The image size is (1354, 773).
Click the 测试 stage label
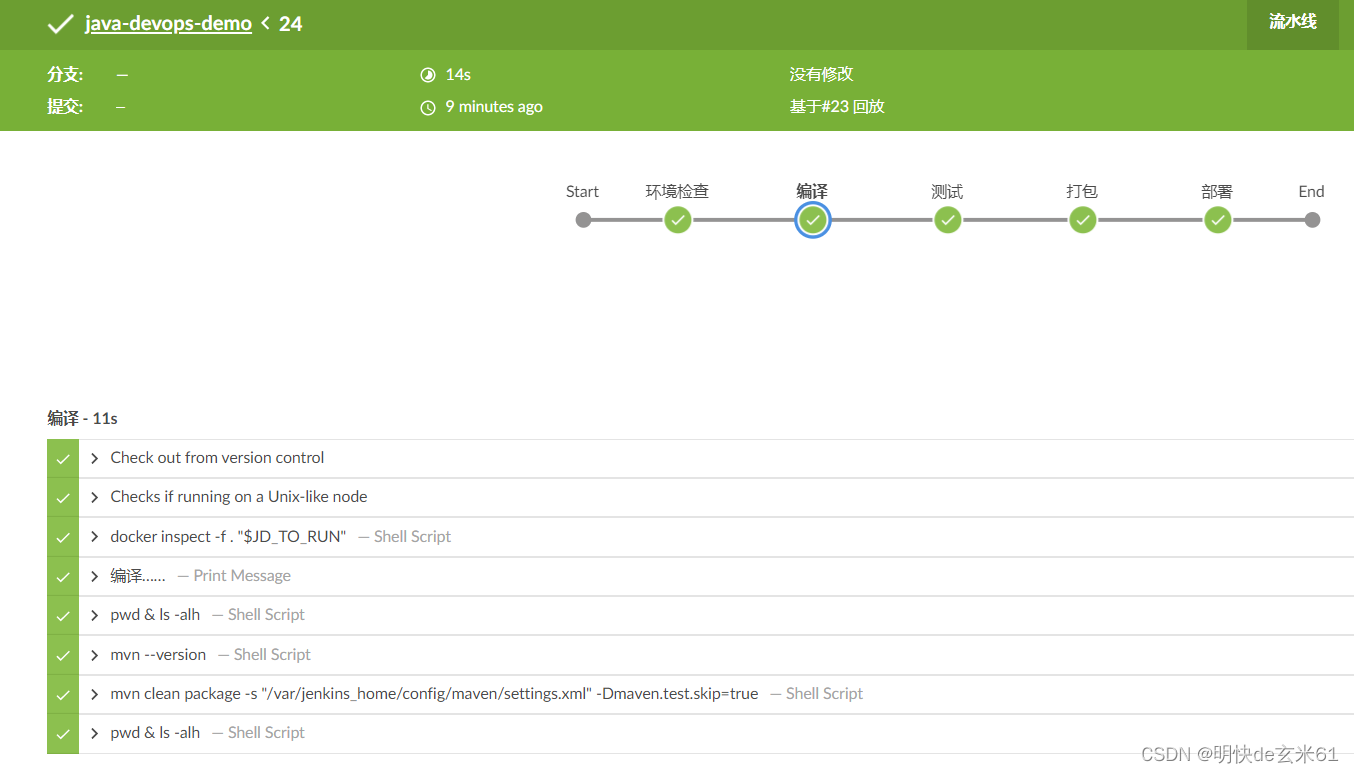point(947,191)
